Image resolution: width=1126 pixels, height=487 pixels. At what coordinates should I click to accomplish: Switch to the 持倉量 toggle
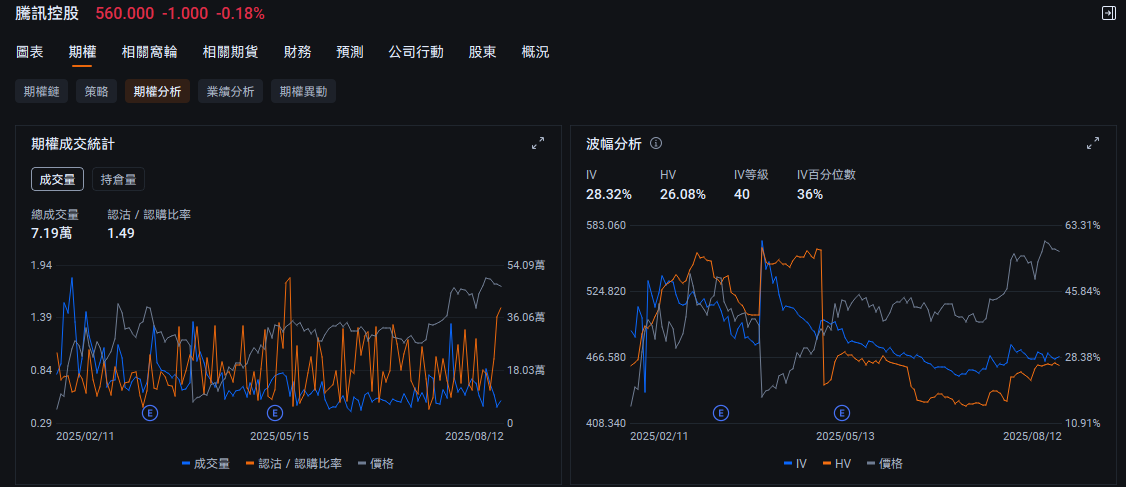tap(118, 180)
